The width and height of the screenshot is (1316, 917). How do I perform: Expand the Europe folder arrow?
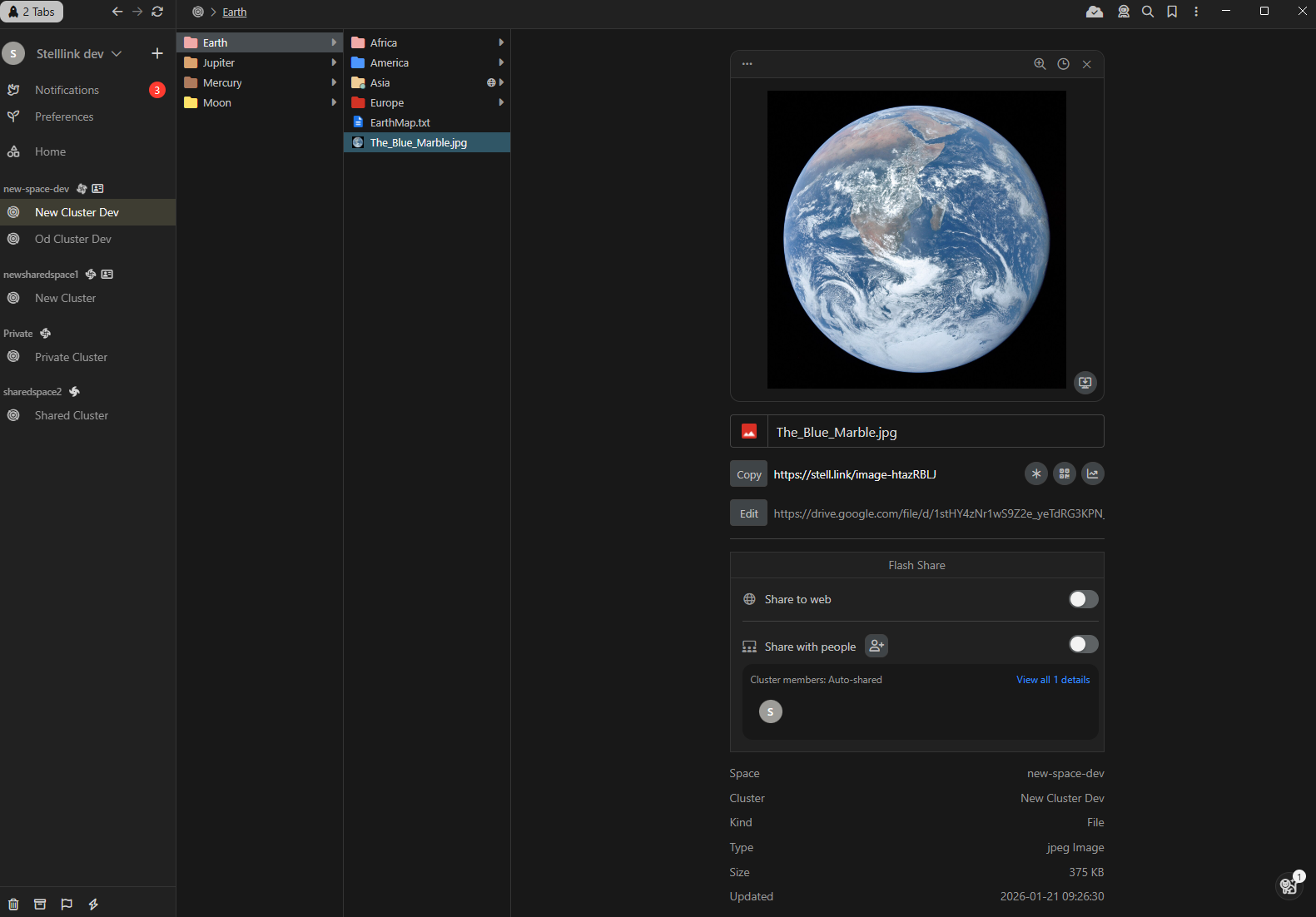[x=501, y=102]
